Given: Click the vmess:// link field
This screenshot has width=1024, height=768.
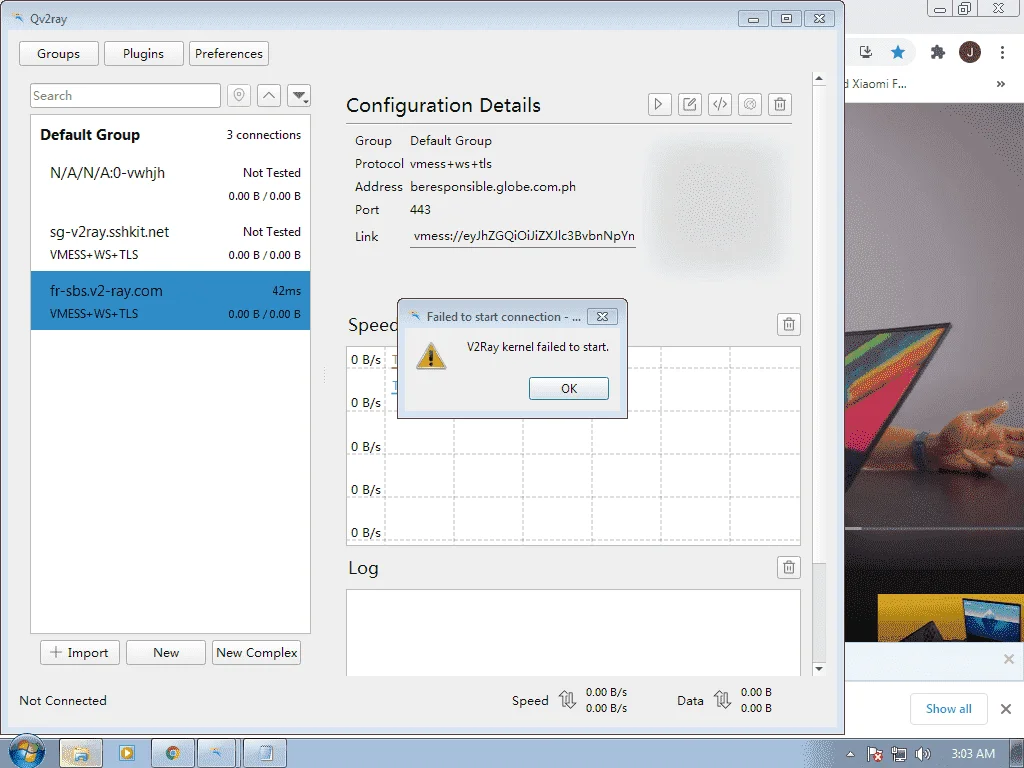Looking at the screenshot, I should (523, 236).
